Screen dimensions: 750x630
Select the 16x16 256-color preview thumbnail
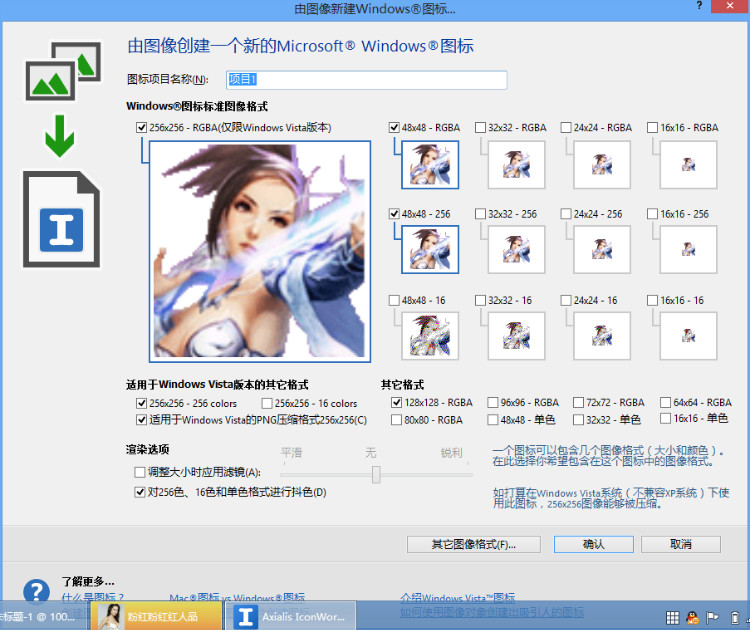tap(688, 250)
